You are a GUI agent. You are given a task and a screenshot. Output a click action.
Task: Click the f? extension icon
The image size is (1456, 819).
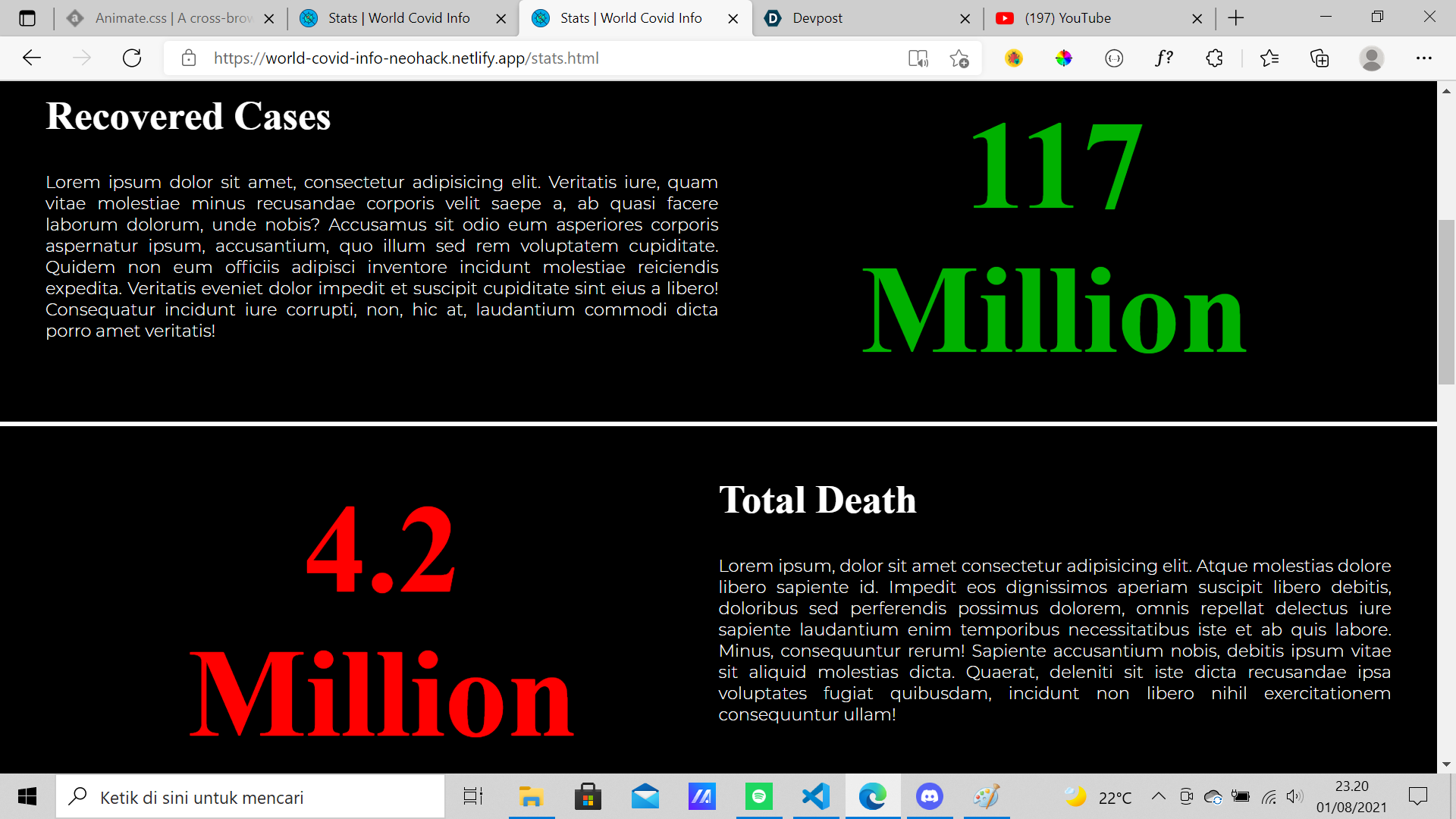pos(1164,58)
